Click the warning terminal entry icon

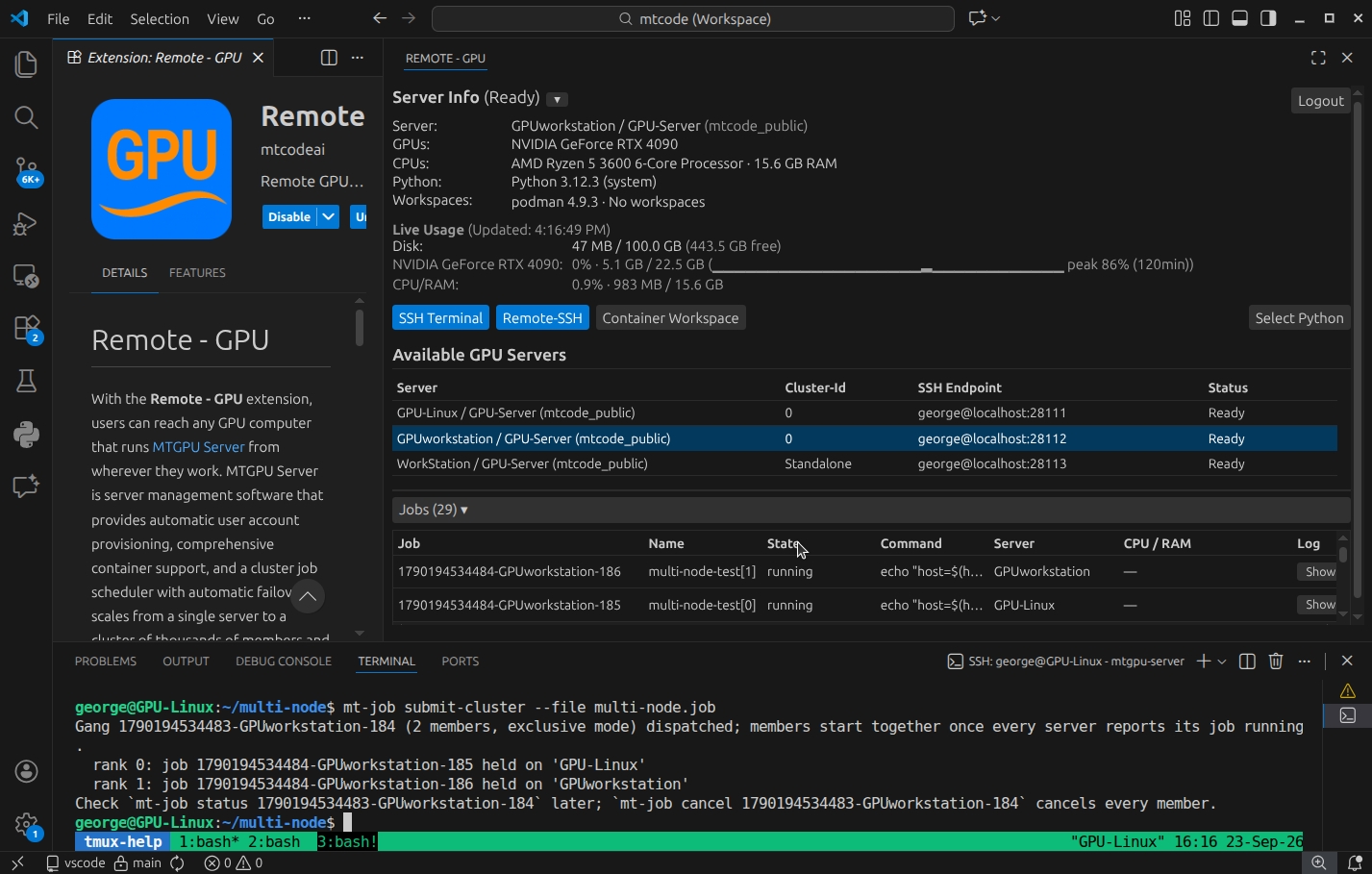tap(1348, 690)
